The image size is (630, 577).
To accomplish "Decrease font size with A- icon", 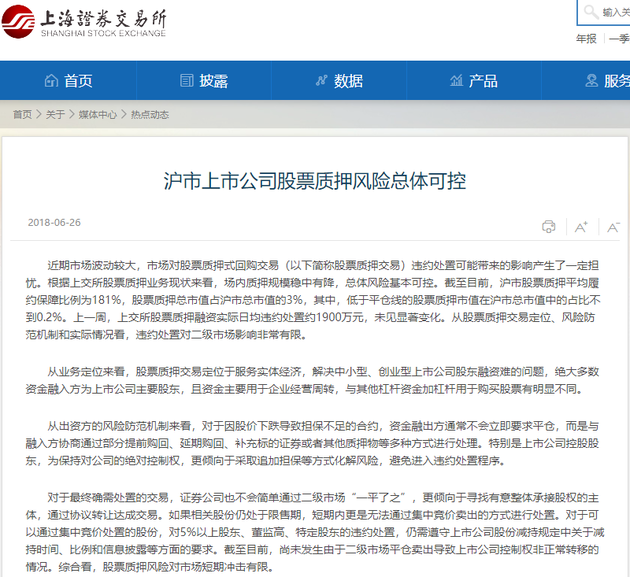I will [613, 227].
